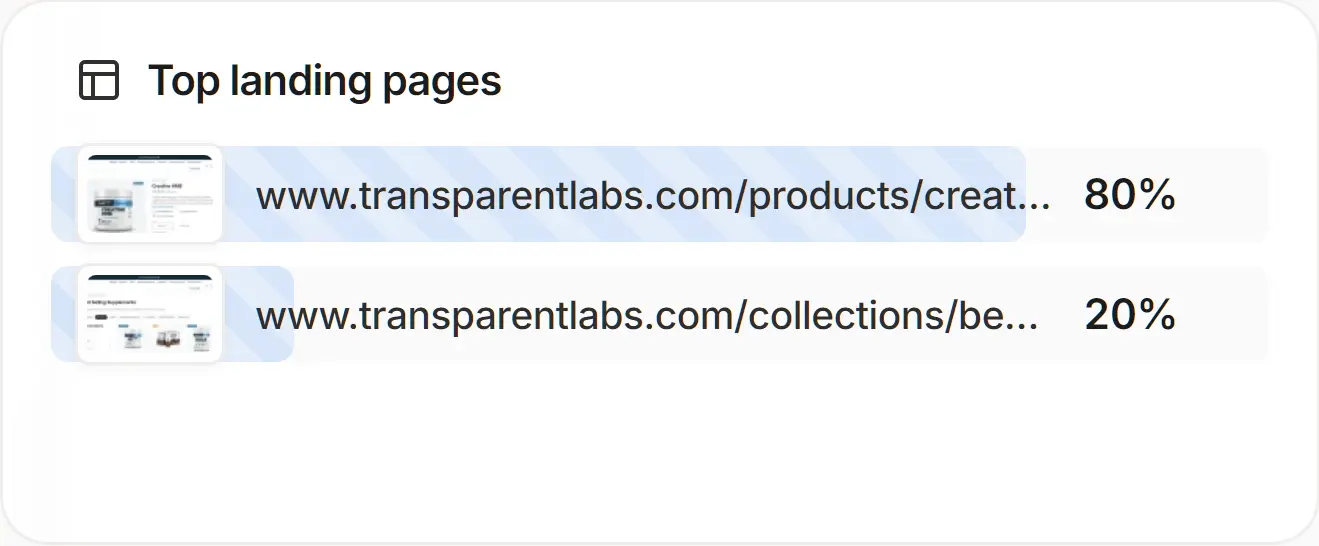Click the layout icon beside Top landing pages

click(99, 80)
